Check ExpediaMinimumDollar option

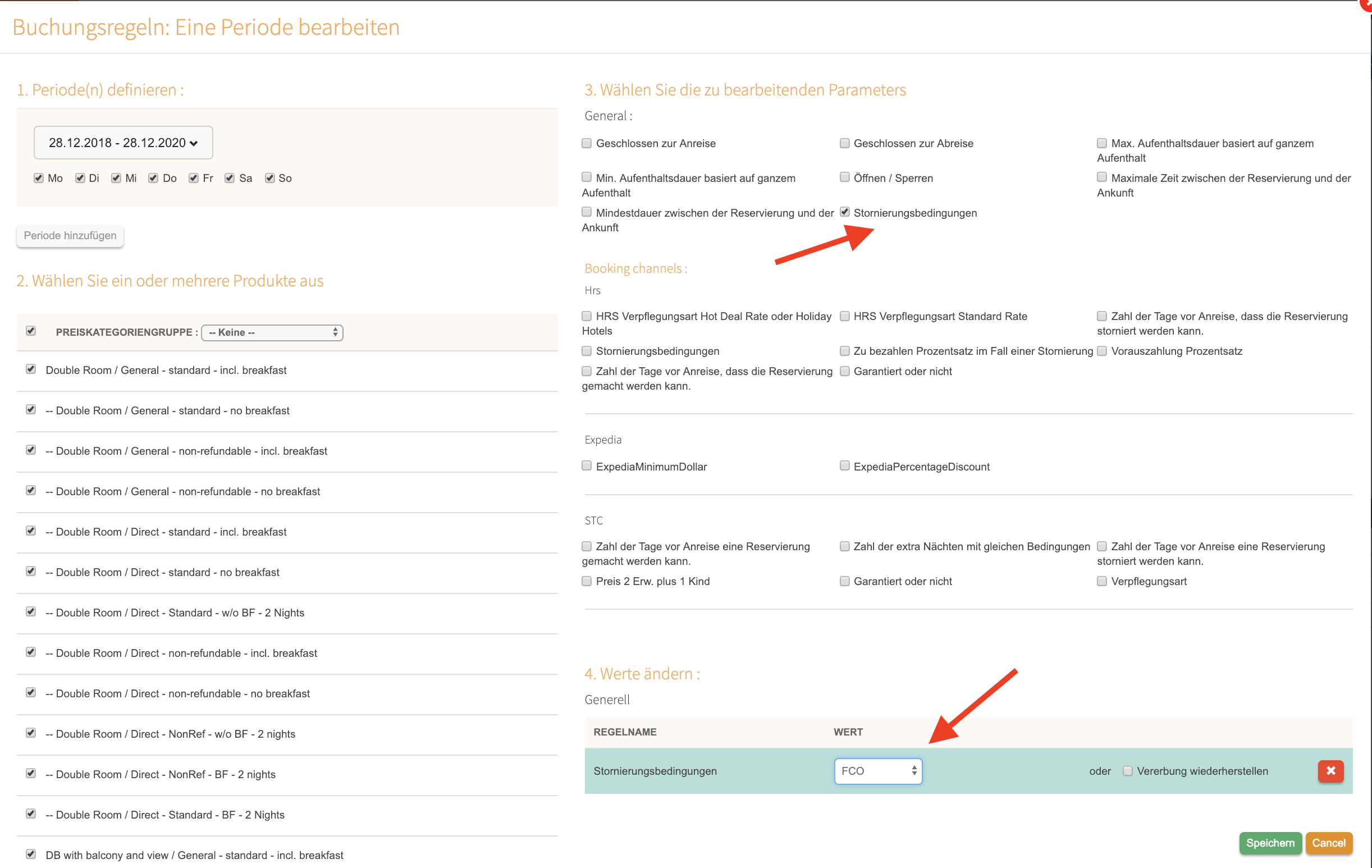(586, 465)
